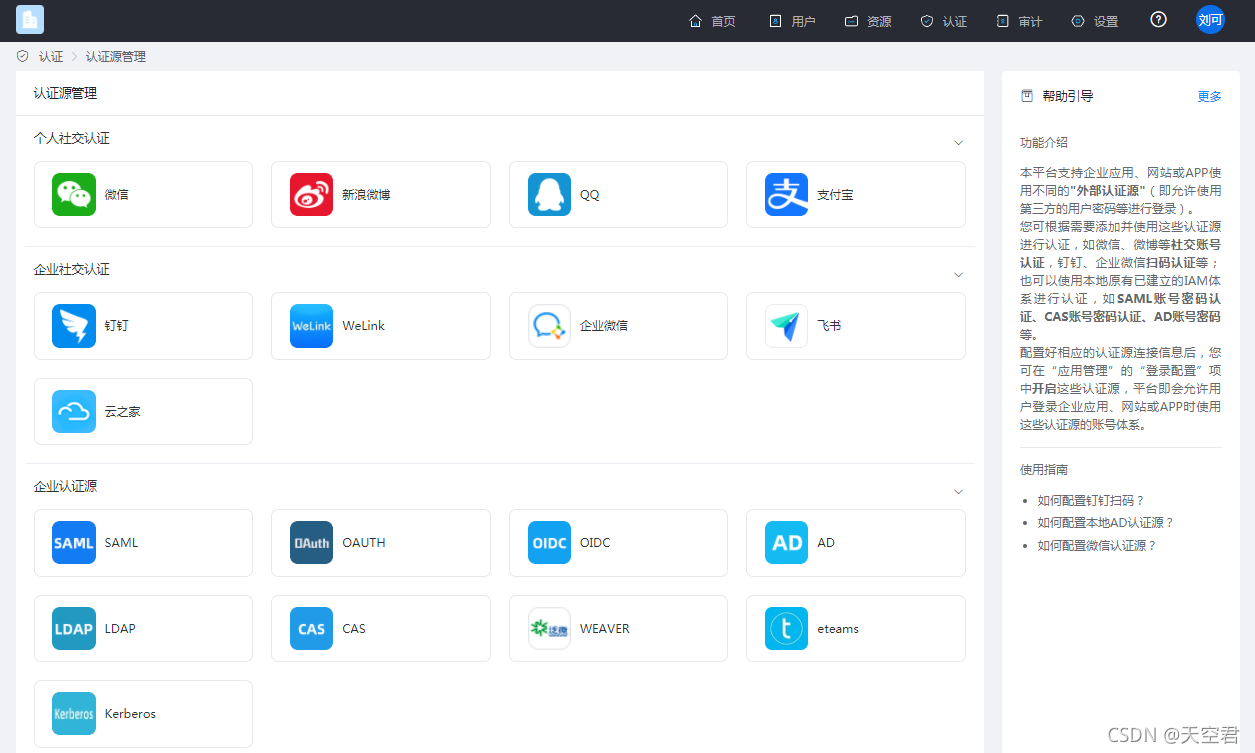Select the LDAP source icon
The width and height of the screenshot is (1255, 753).
[74, 629]
